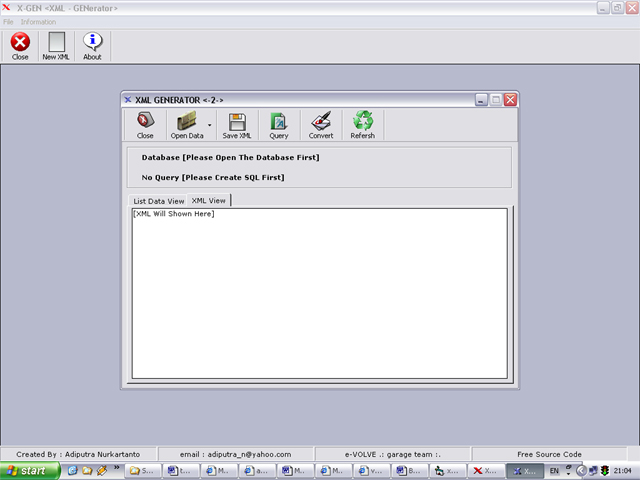This screenshot has width=640, height=480.
Task: Refresh the view with the recycle icon
Action: point(362,124)
